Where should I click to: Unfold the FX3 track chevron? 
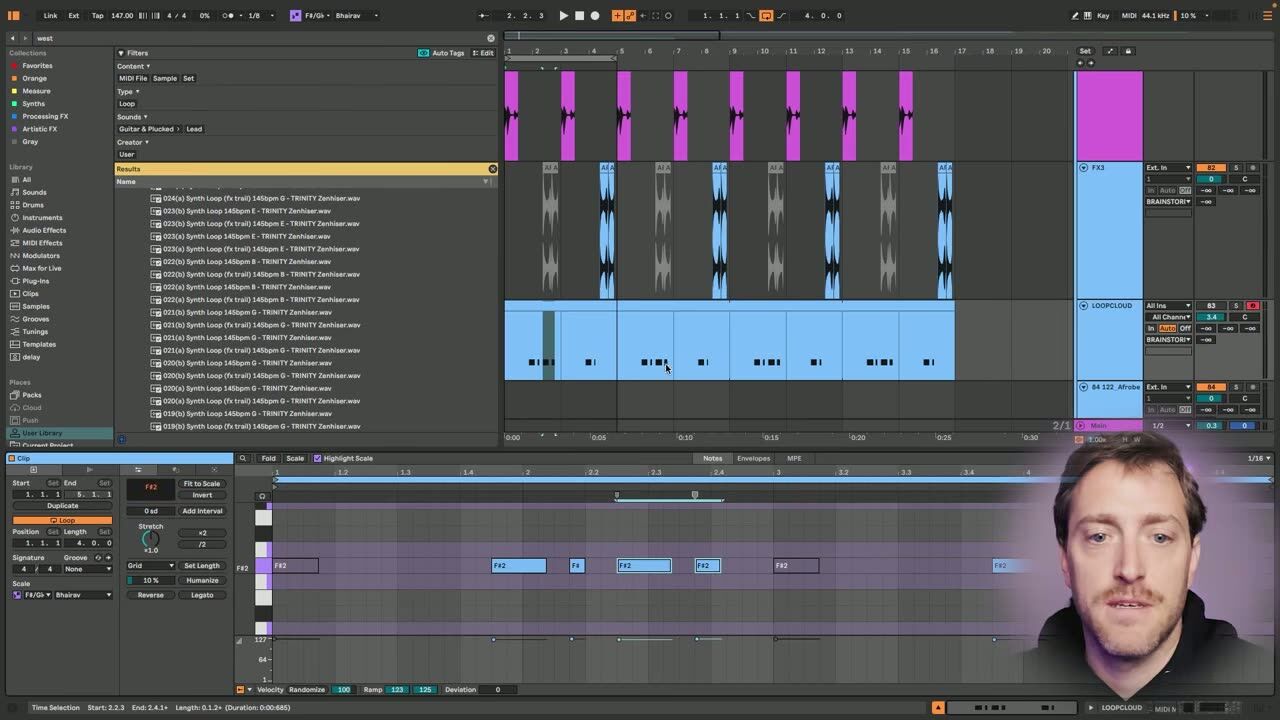tap(1083, 168)
